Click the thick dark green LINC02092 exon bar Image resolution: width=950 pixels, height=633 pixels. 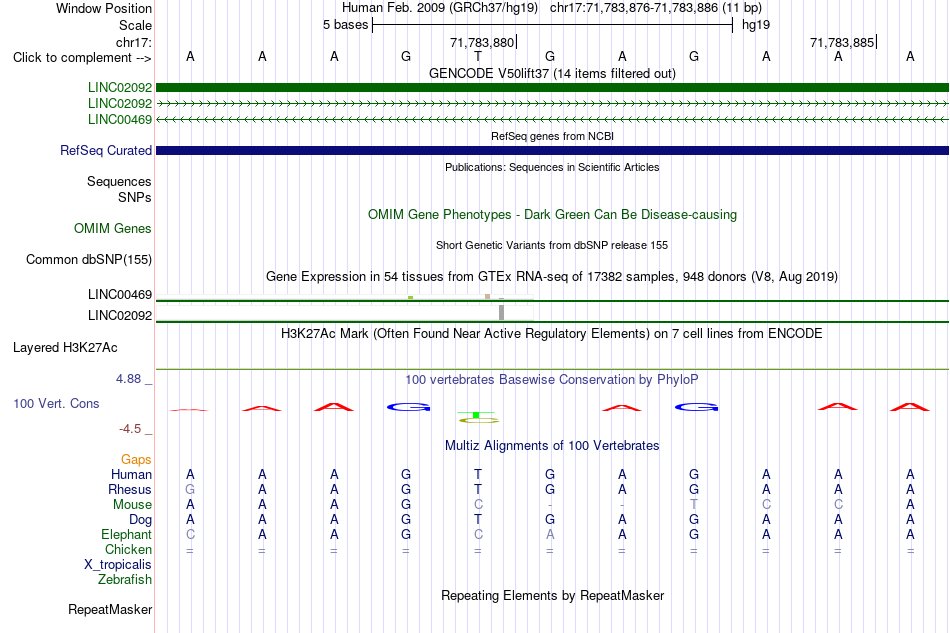pos(552,87)
